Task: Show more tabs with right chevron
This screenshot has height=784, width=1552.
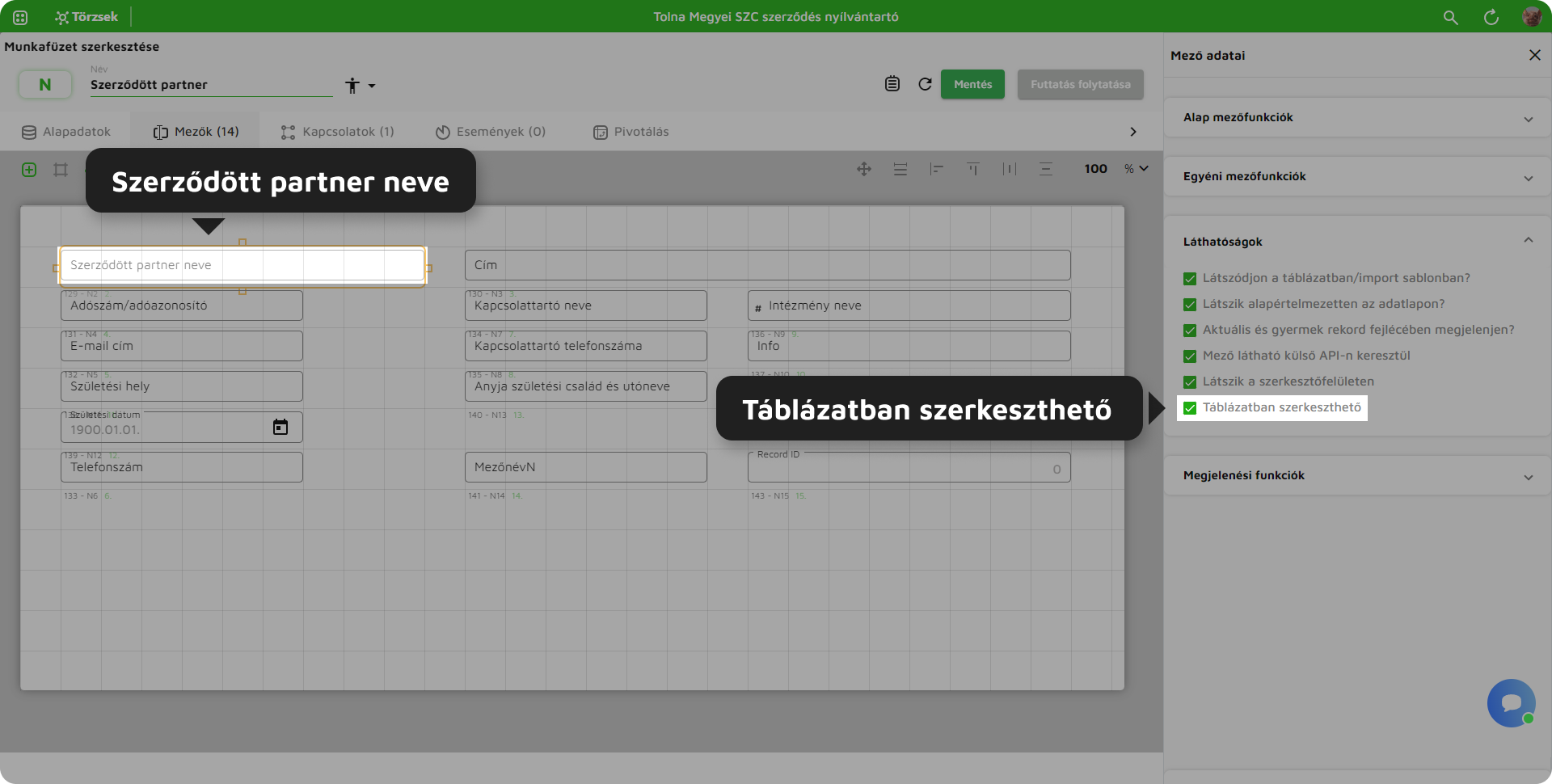Action: tap(1132, 132)
